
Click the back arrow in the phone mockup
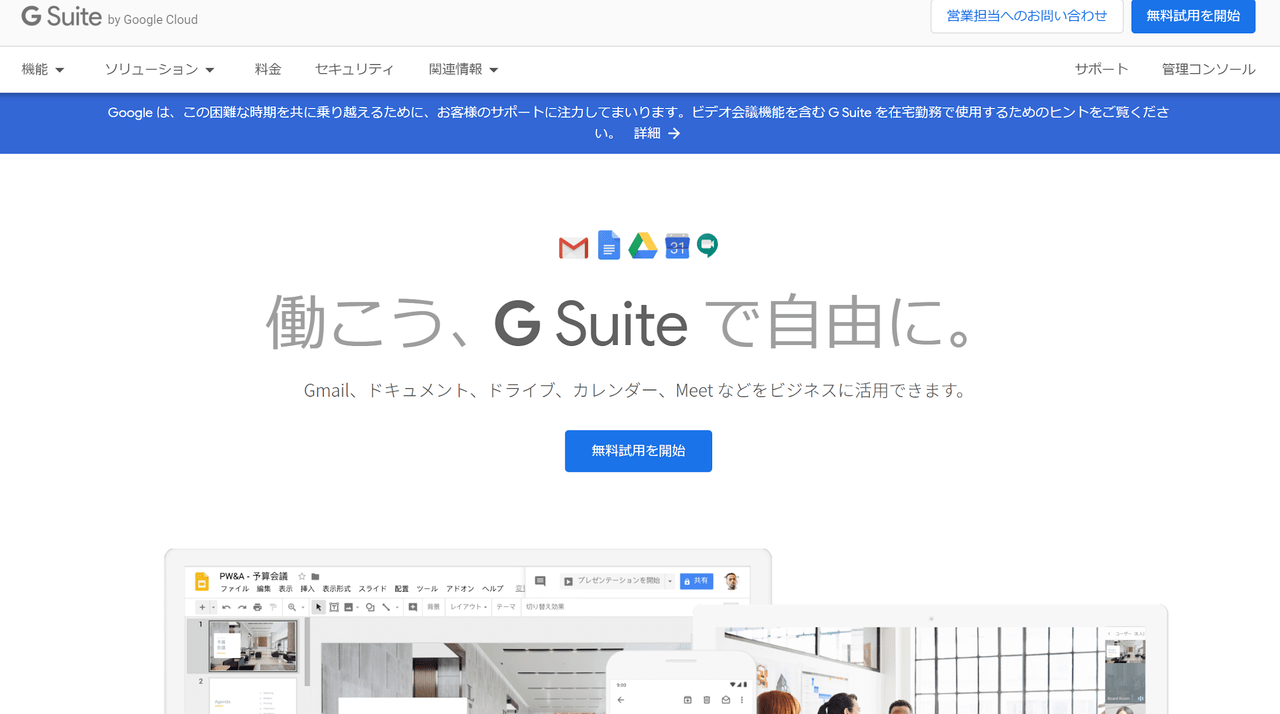pos(621,700)
